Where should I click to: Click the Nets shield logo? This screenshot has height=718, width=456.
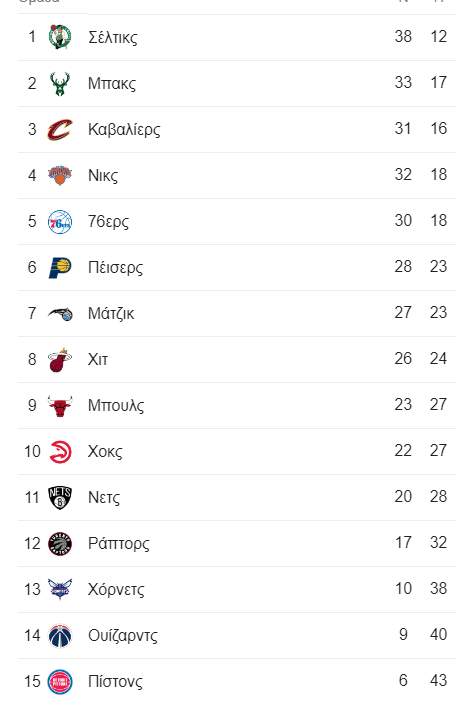tap(60, 498)
